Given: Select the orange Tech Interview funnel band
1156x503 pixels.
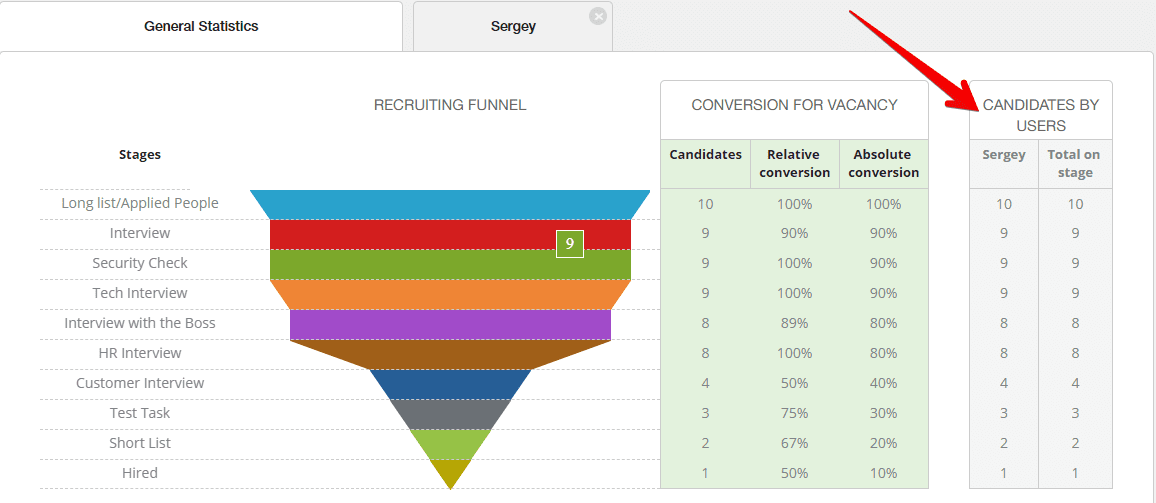Looking at the screenshot, I should (450, 294).
